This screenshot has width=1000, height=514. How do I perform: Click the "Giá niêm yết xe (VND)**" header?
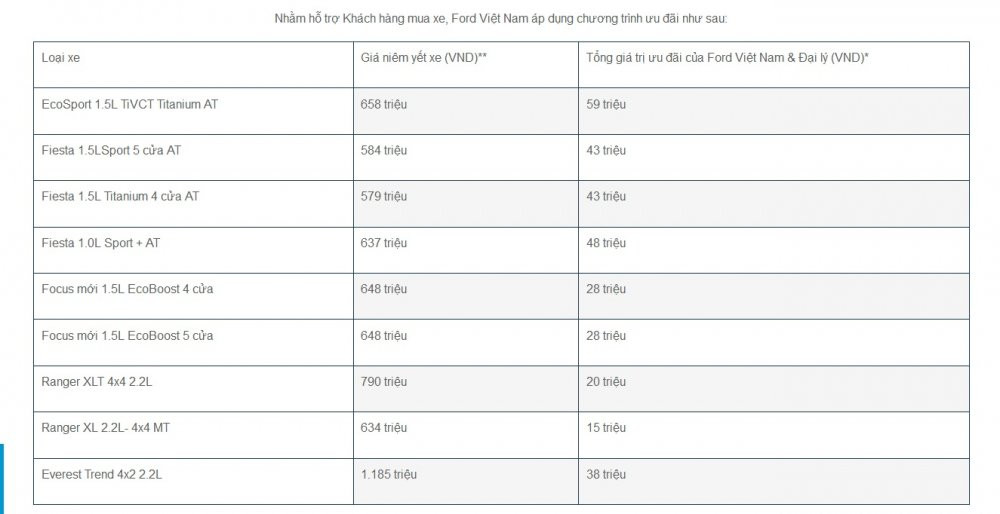[x=424, y=58]
